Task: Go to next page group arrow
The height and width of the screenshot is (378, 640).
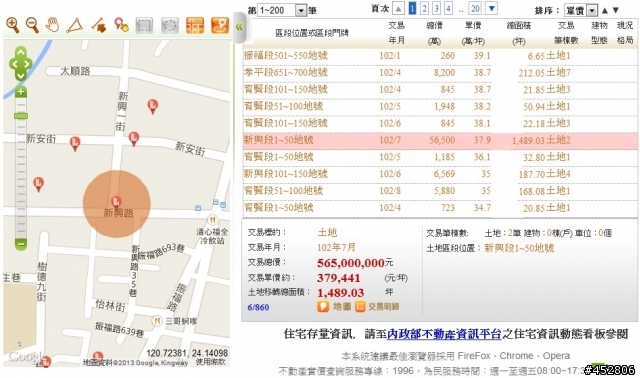Action: [491, 9]
